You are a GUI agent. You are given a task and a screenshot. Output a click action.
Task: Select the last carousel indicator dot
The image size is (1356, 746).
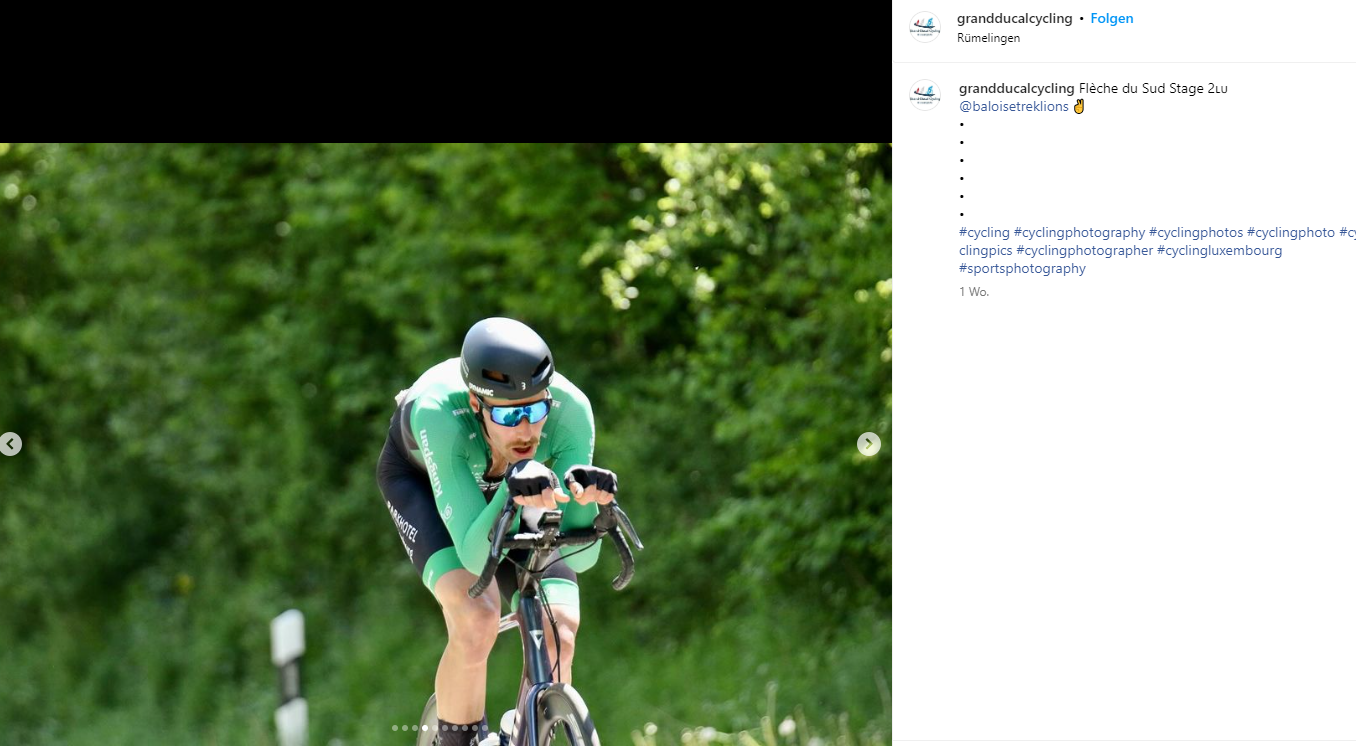(484, 728)
